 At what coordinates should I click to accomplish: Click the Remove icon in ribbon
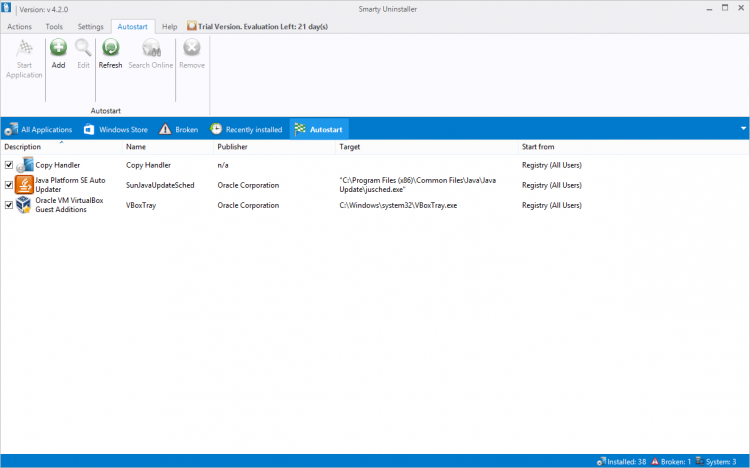point(192,47)
